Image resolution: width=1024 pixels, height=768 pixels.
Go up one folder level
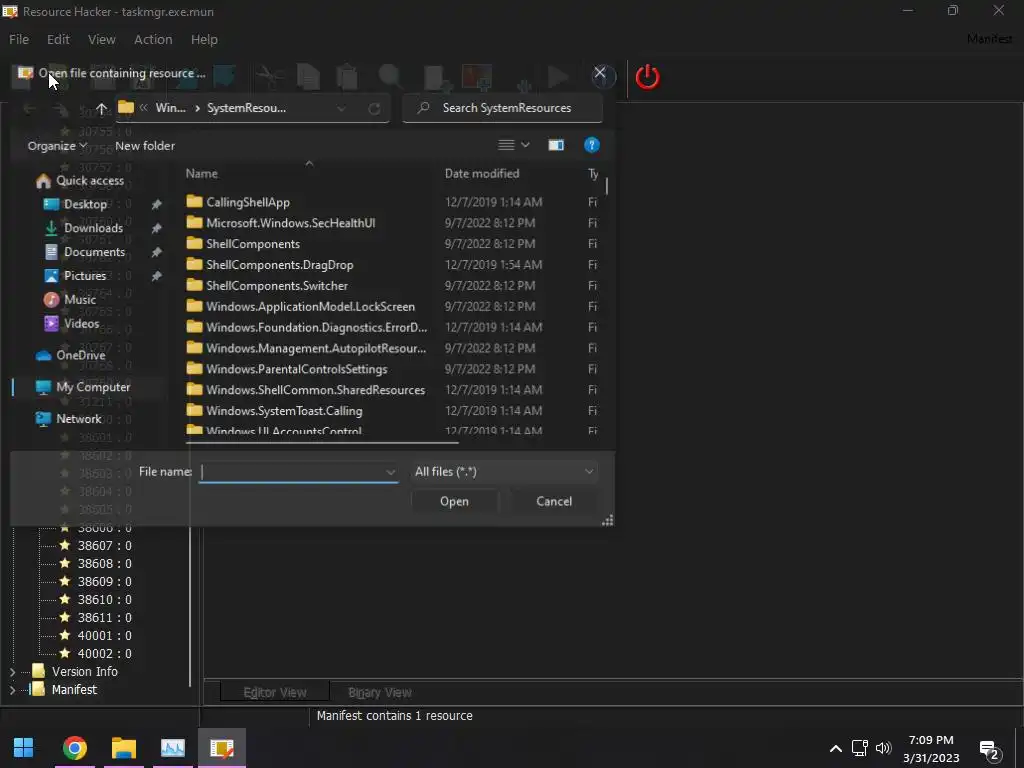pyautogui.click(x=101, y=108)
